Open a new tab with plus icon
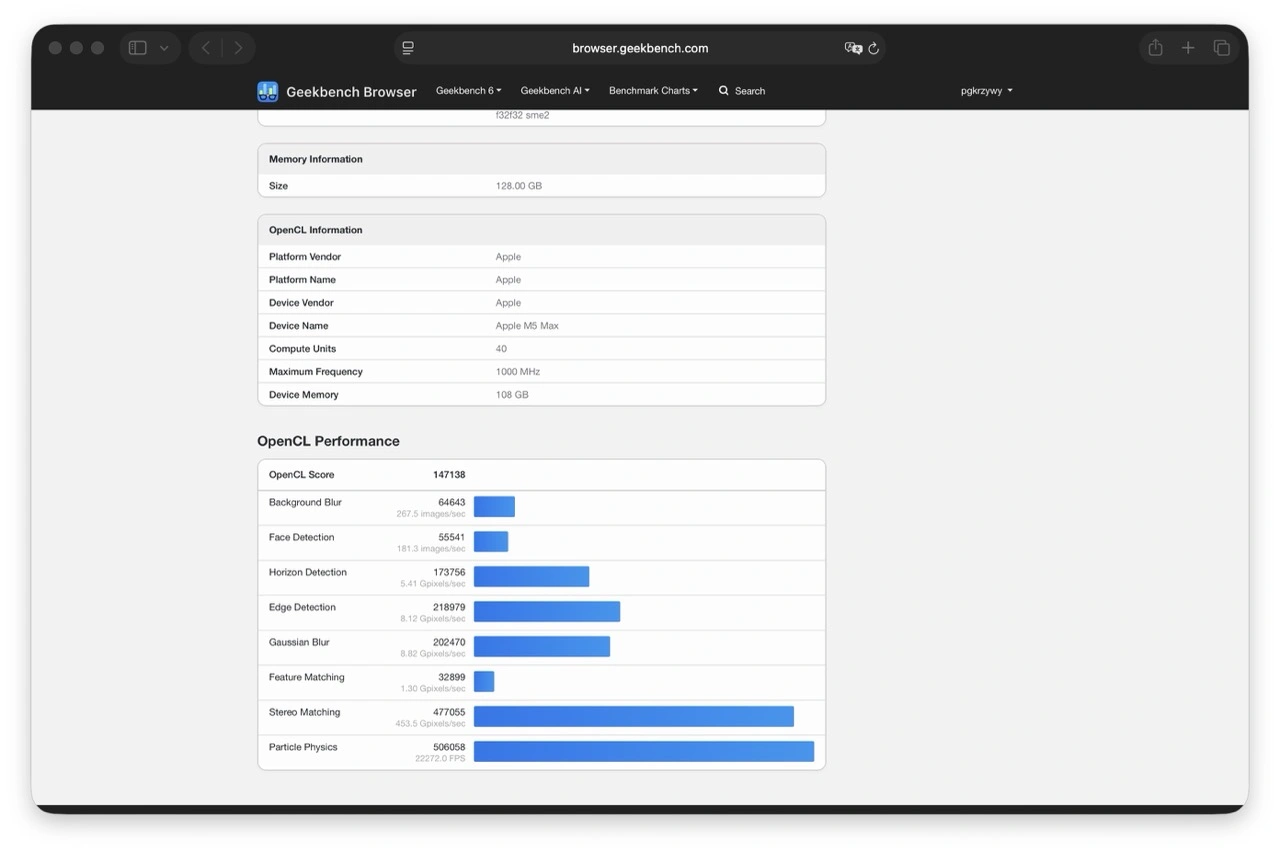 pyautogui.click(x=1188, y=48)
